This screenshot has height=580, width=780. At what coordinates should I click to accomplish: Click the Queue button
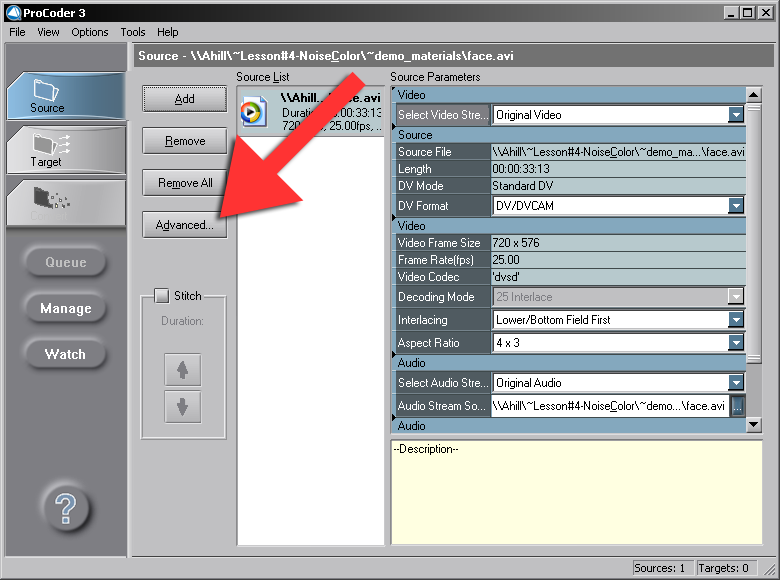(66, 262)
